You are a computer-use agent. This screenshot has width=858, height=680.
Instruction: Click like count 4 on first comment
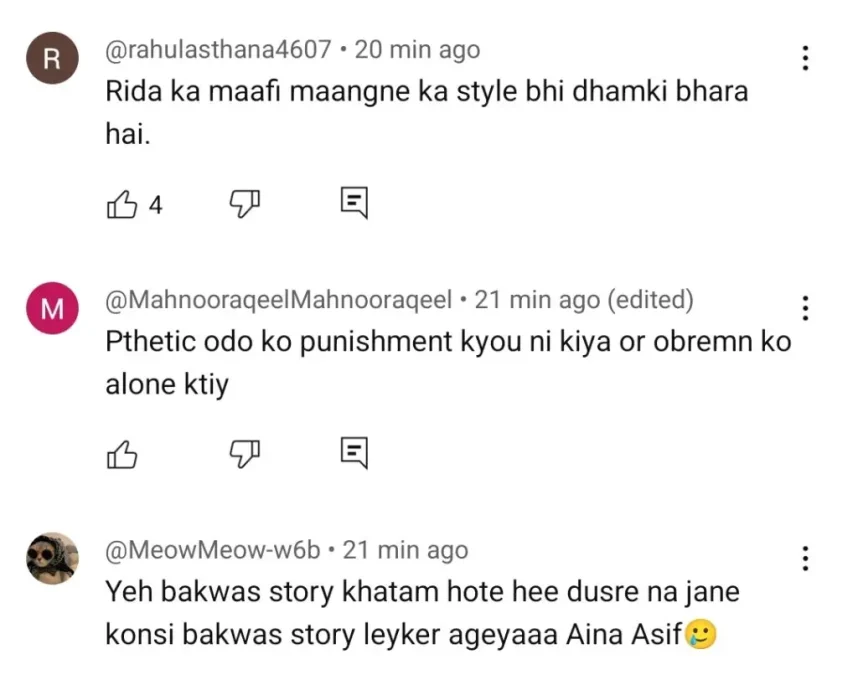point(155,205)
